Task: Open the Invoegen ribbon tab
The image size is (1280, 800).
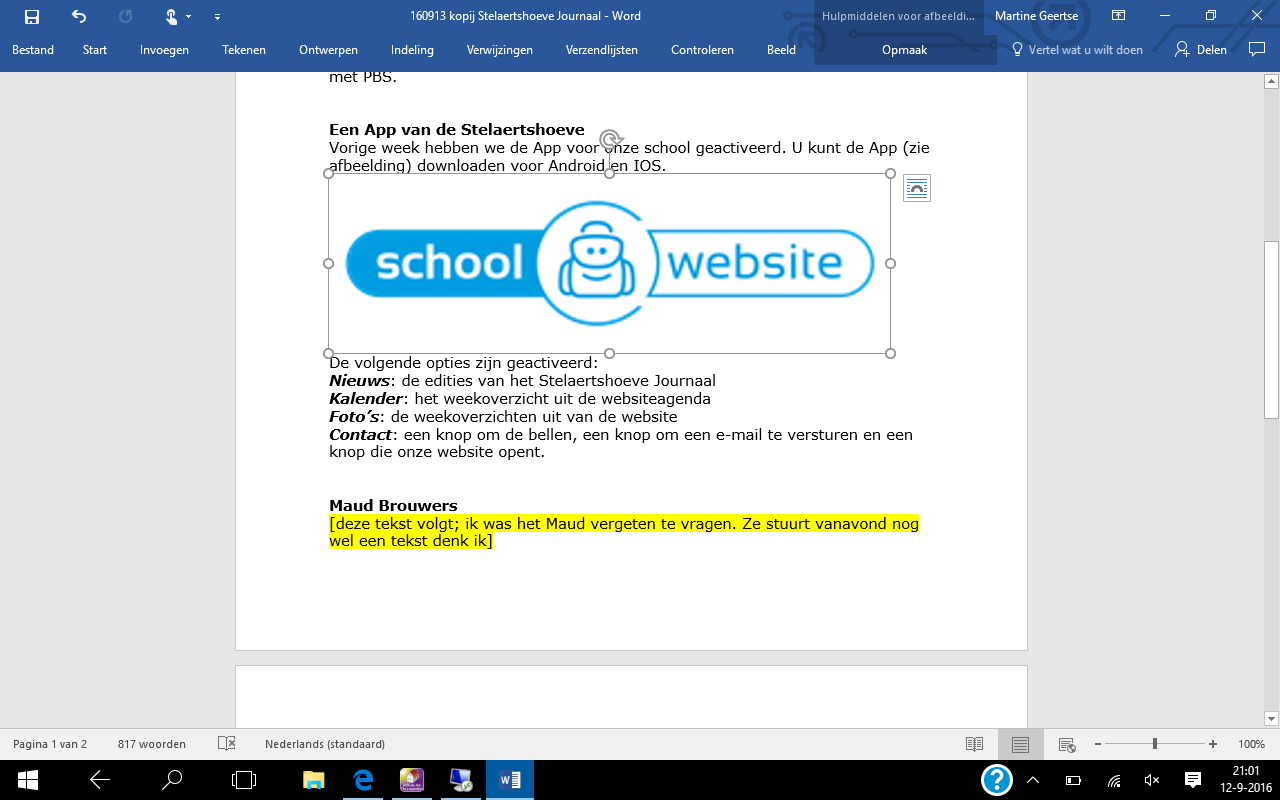Action: [164, 50]
